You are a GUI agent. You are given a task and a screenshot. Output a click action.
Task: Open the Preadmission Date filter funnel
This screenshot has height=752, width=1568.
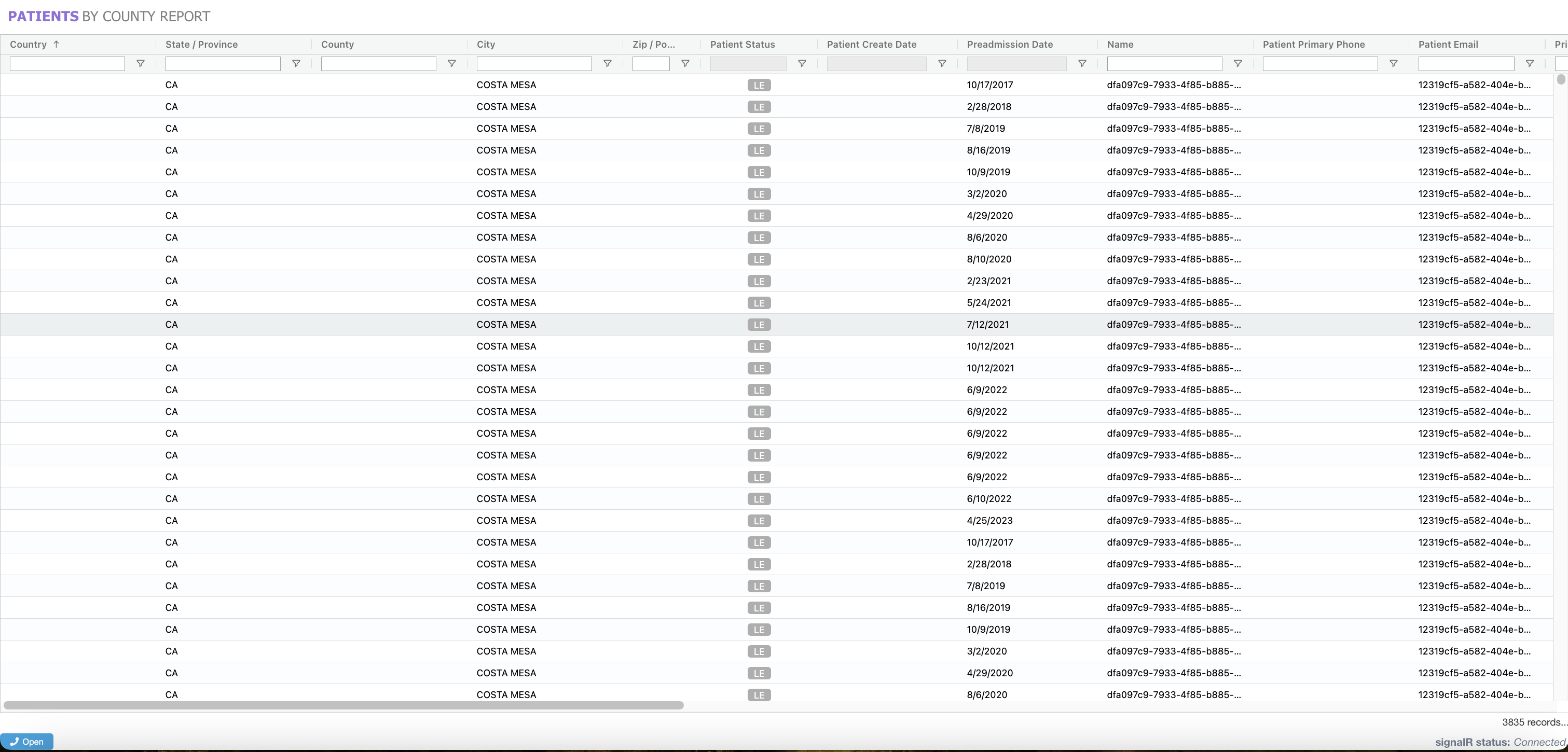(x=1082, y=63)
